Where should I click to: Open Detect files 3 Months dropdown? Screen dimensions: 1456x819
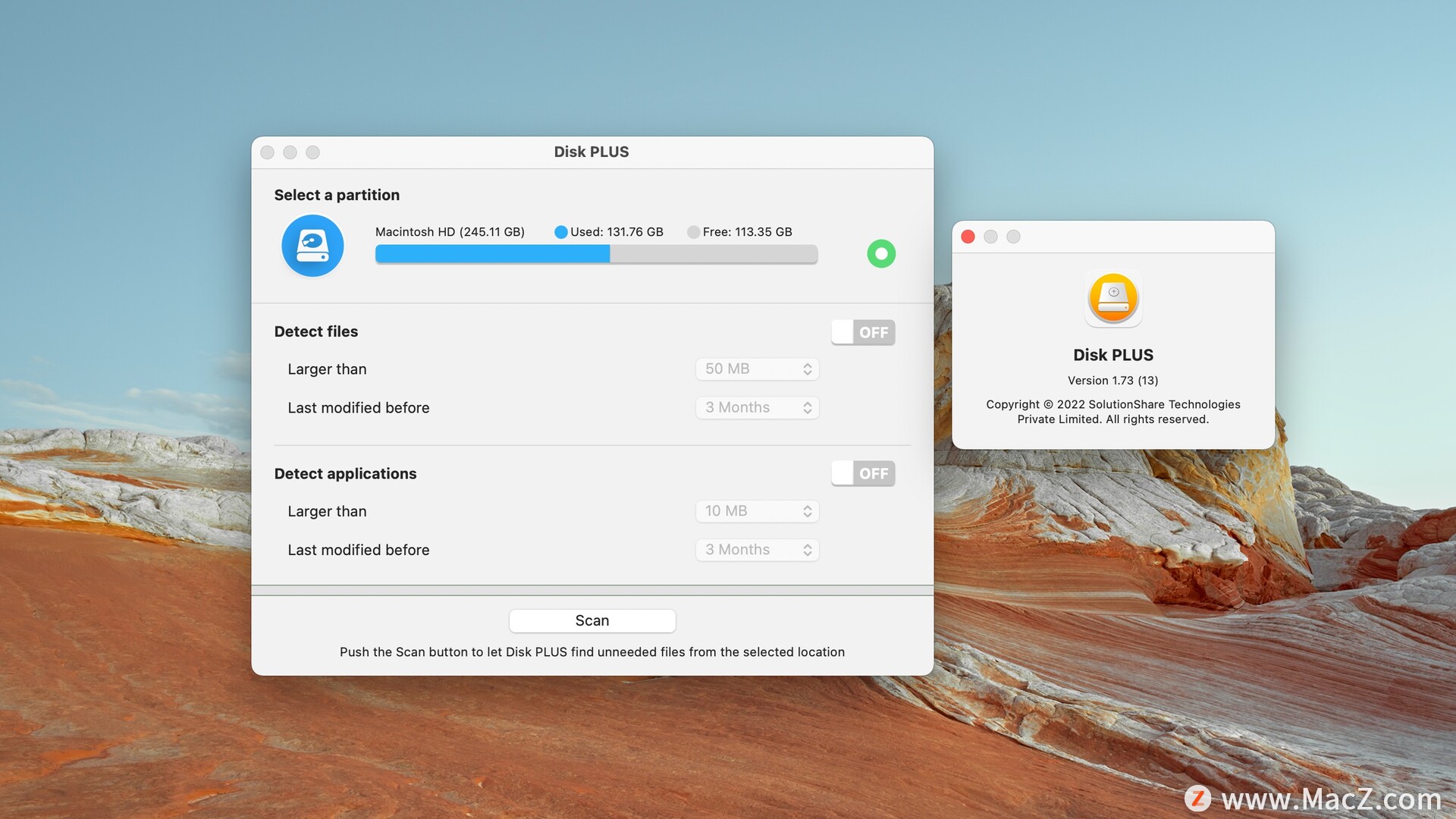coord(757,408)
